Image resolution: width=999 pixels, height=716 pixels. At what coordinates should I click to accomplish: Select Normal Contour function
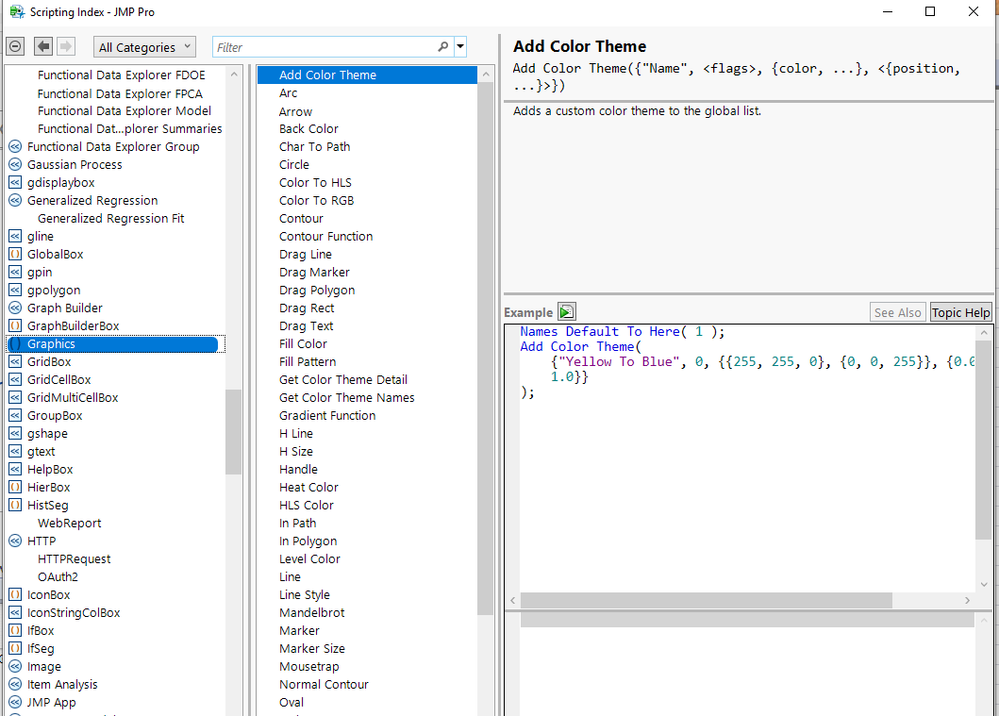coord(324,684)
